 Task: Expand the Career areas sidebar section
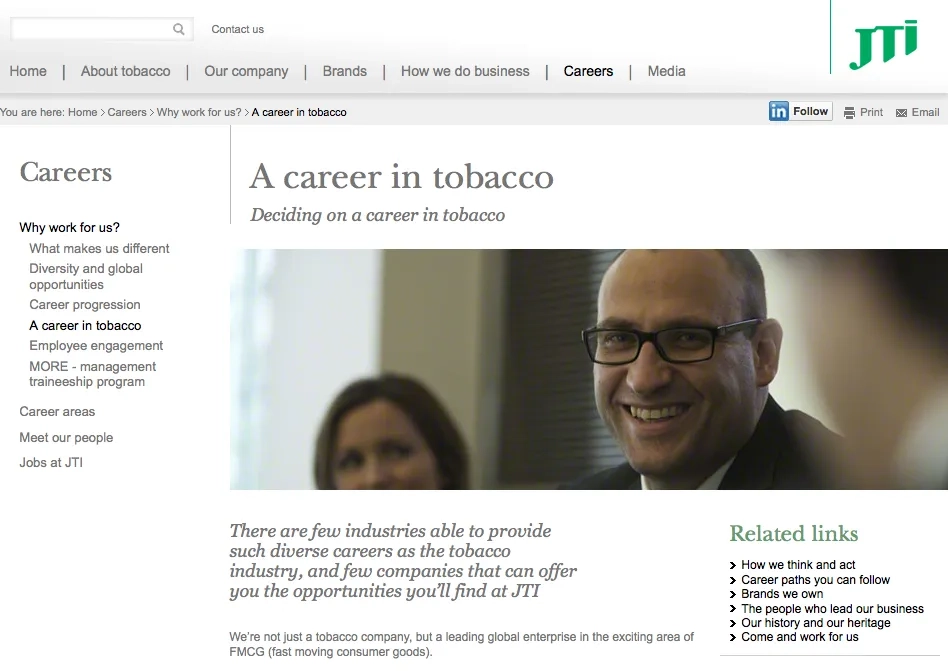[x=57, y=411]
